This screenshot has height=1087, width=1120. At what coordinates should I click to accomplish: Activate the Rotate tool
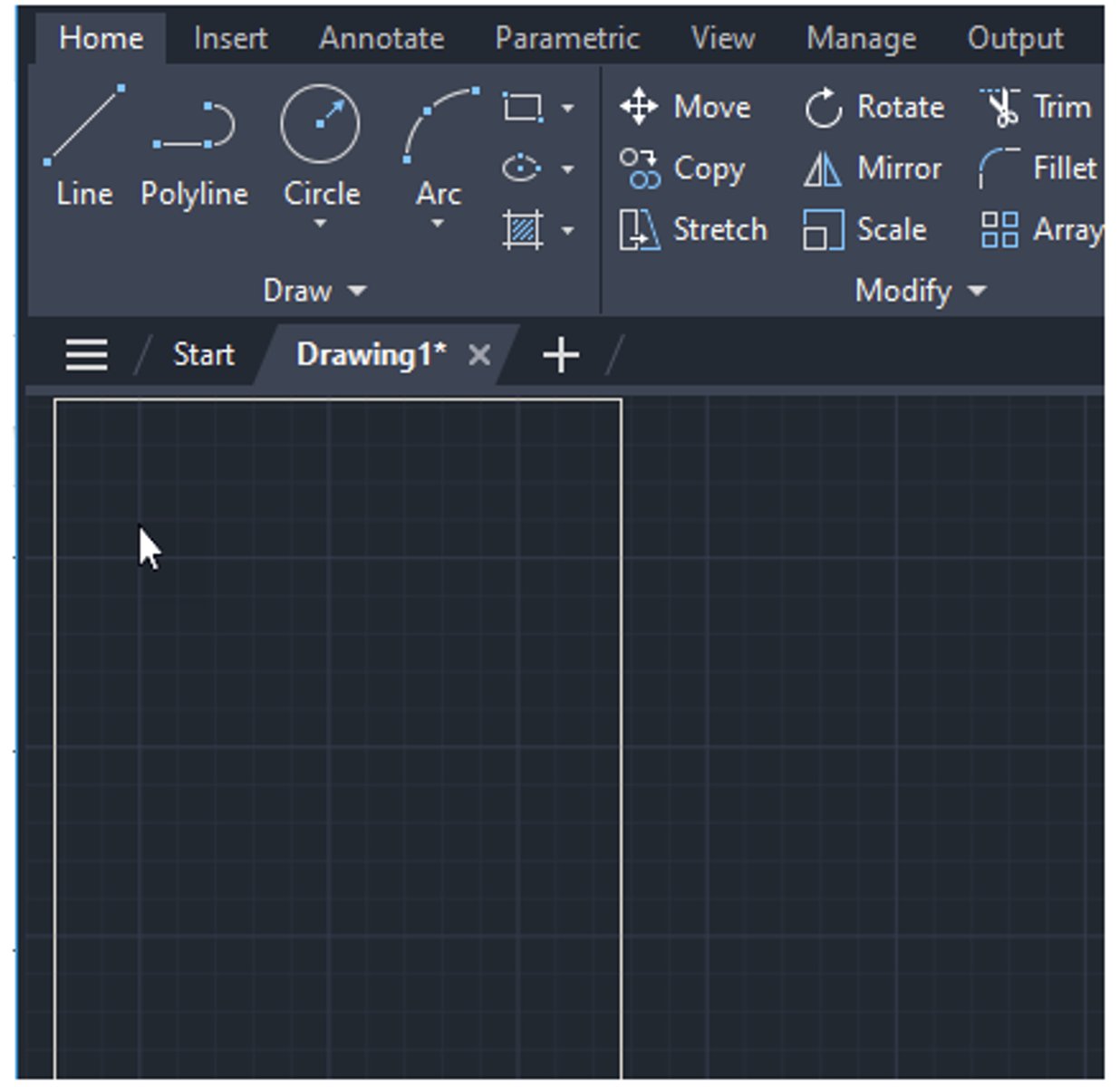(874, 107)
